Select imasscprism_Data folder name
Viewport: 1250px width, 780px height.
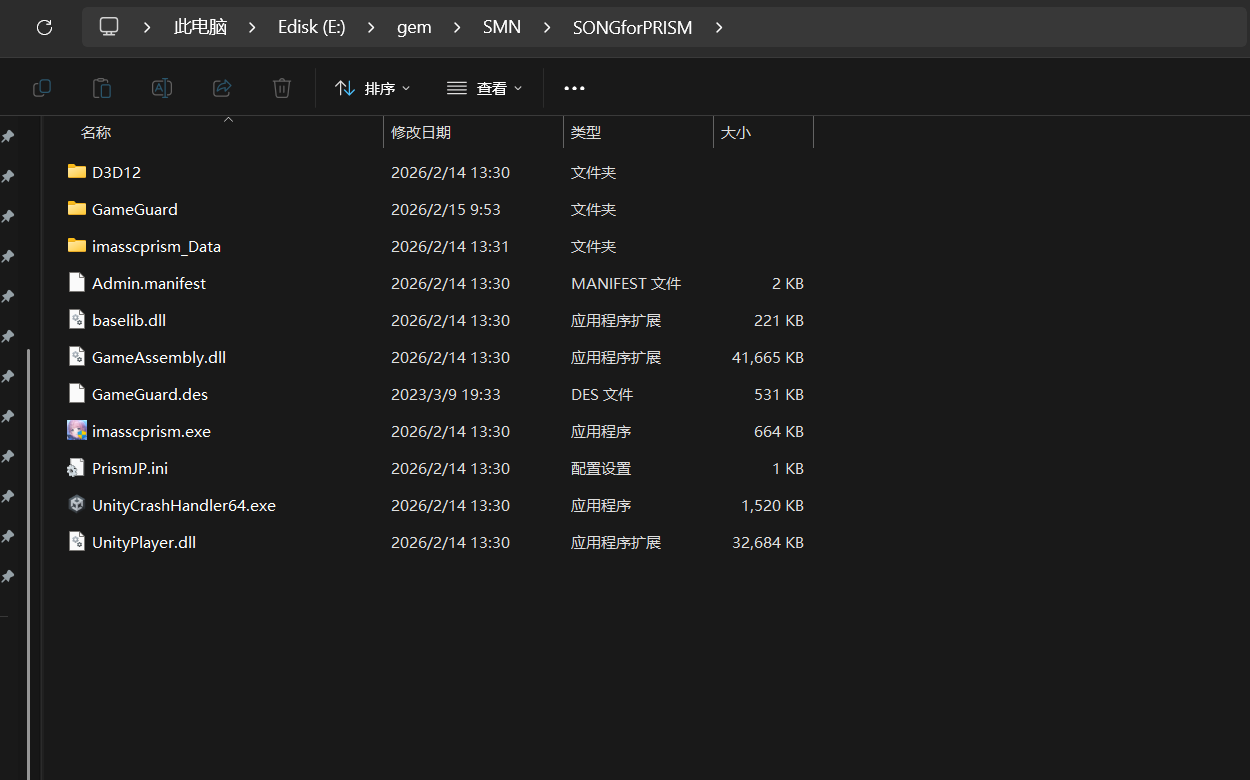coord(156,246)
